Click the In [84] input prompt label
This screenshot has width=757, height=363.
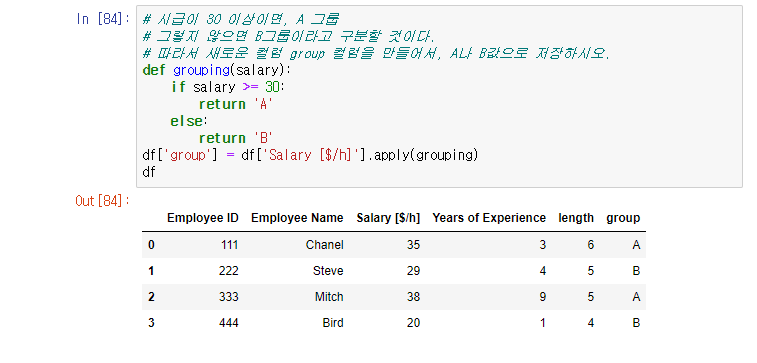pos(103,19)
